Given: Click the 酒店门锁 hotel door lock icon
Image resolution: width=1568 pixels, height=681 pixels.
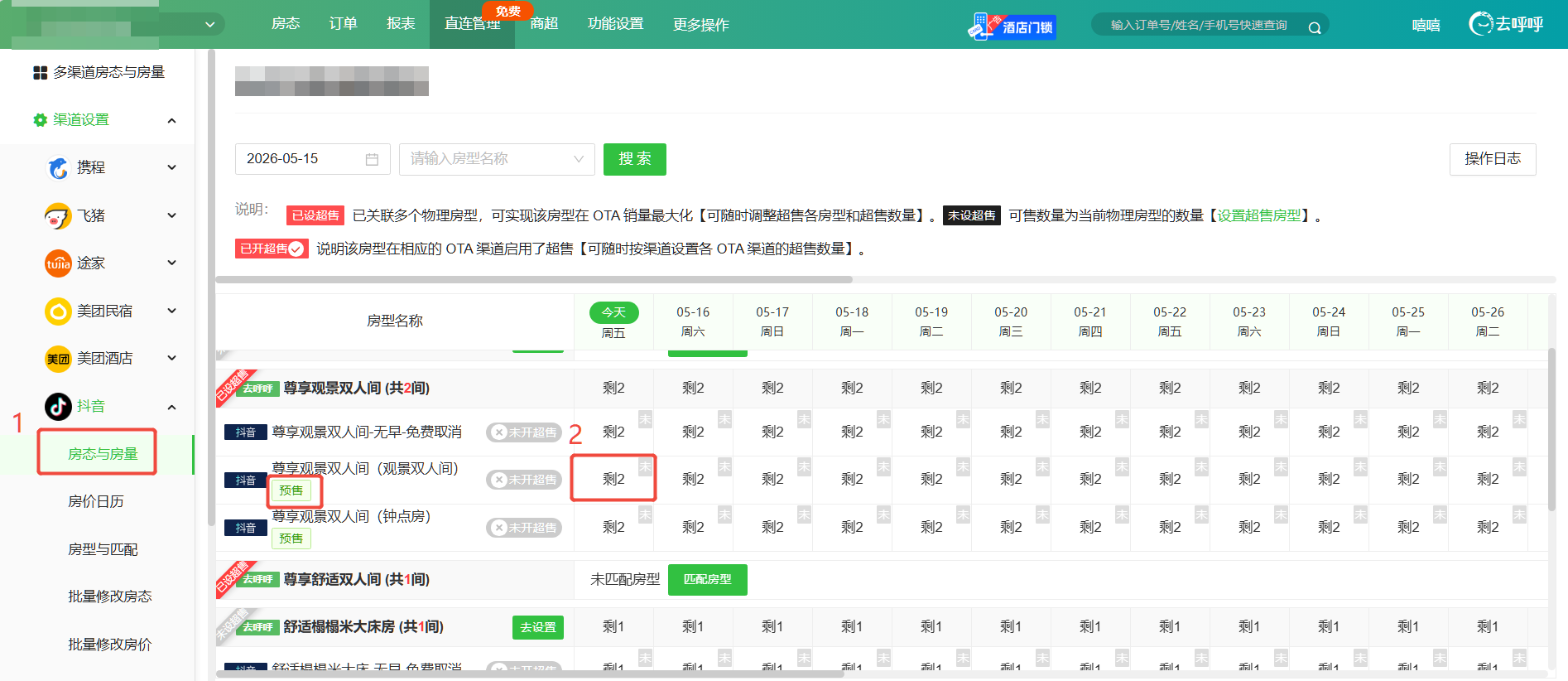Looking at the screenshot, I should [1012, 26].
